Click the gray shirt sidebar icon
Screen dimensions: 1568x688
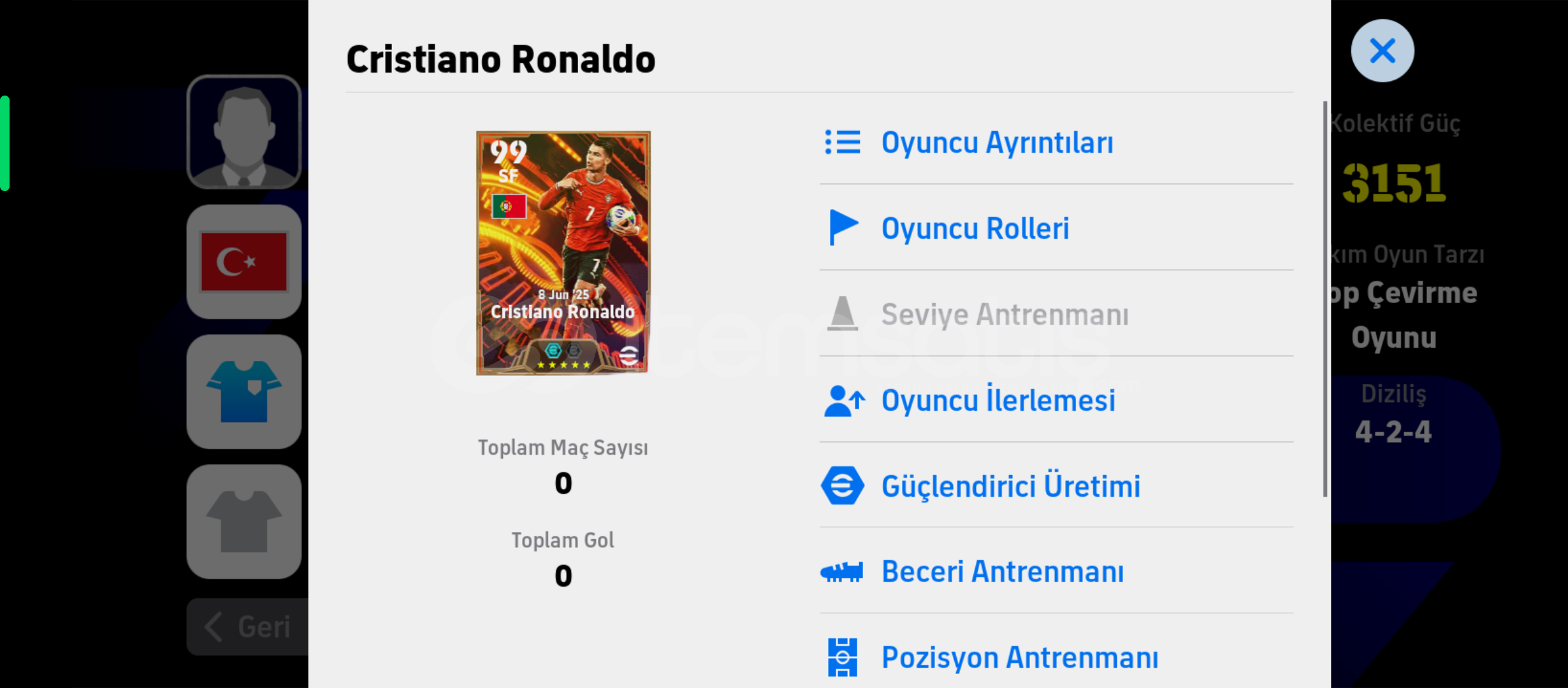[244, 522]
